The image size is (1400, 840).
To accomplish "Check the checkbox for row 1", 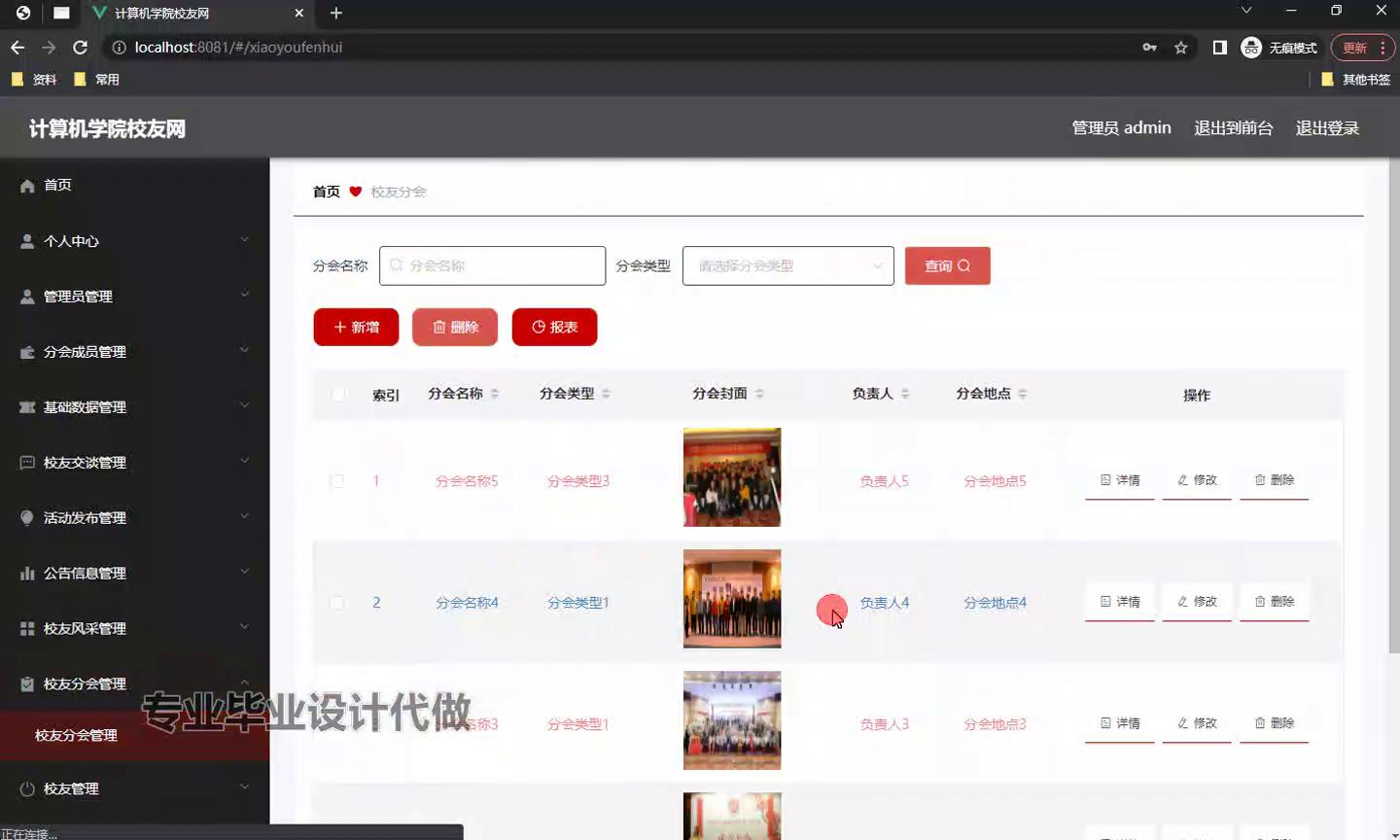I will 337,481.
